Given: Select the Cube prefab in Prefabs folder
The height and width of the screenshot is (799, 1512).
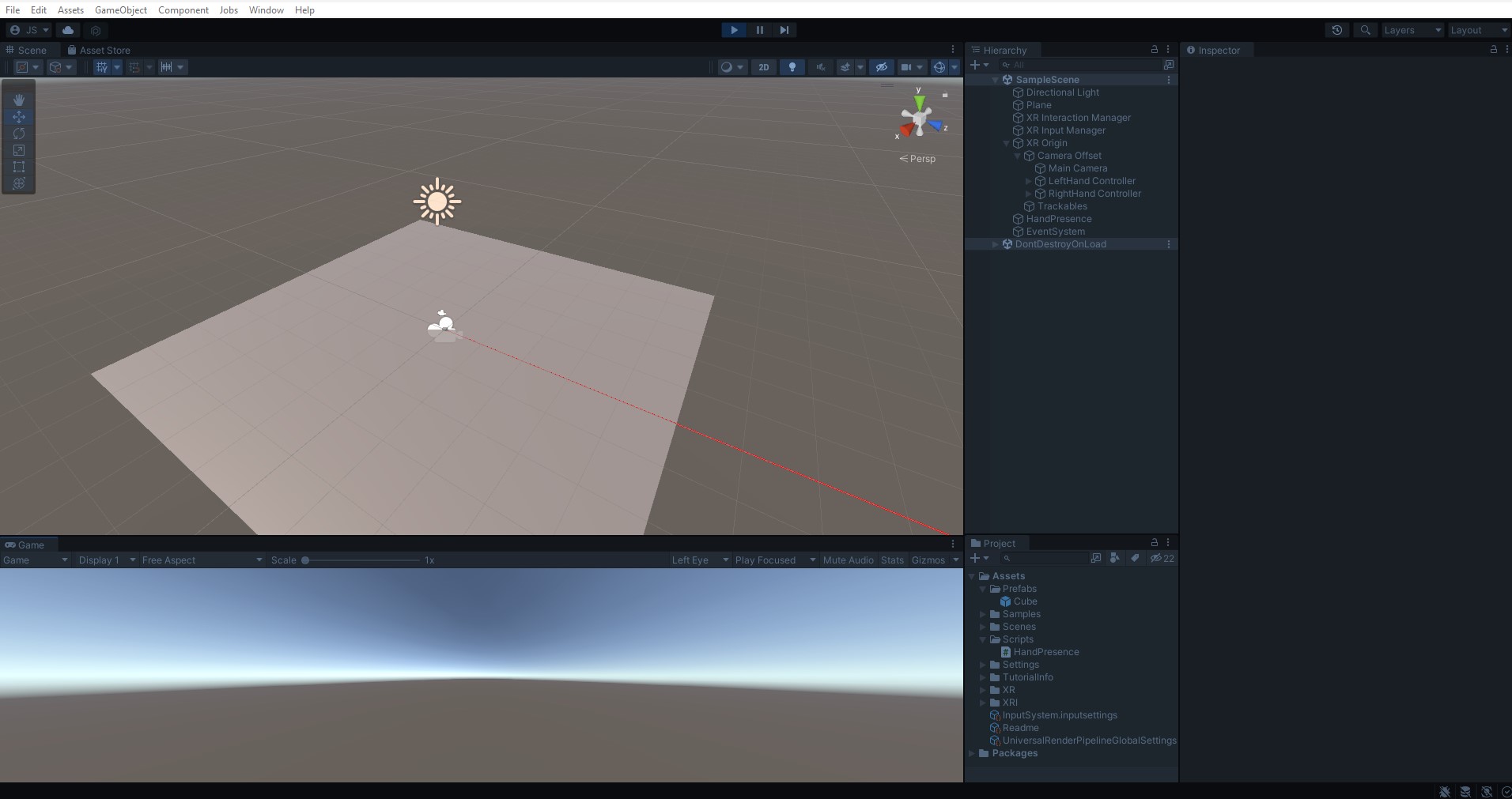Looking at the screenshot, I should click(1025, 601).
